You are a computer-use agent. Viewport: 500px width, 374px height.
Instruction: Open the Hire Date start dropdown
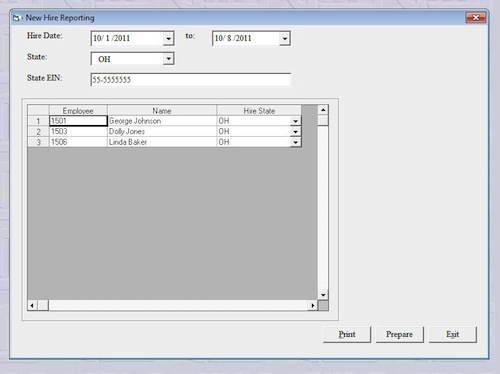(x=169, y=39)
